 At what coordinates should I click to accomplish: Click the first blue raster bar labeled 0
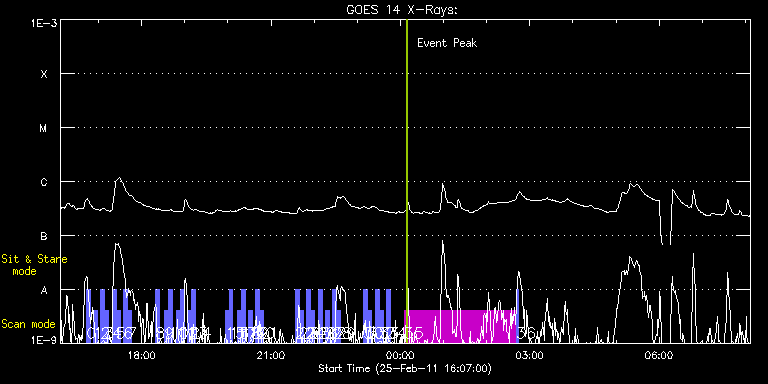coord(89,316)
